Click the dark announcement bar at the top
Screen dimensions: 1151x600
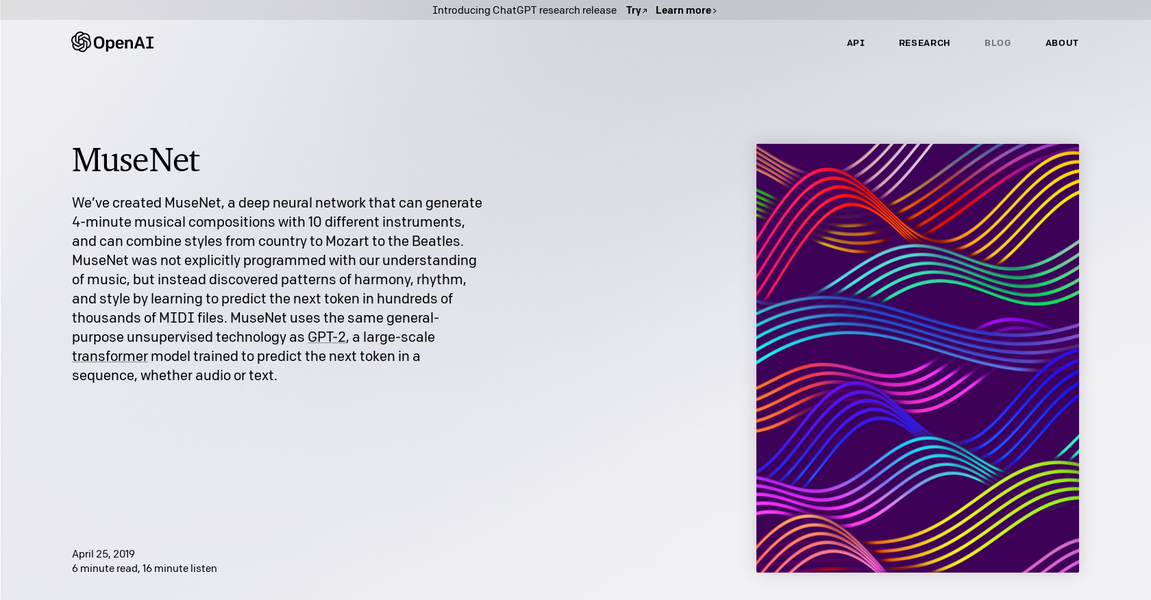click(300, 10)
